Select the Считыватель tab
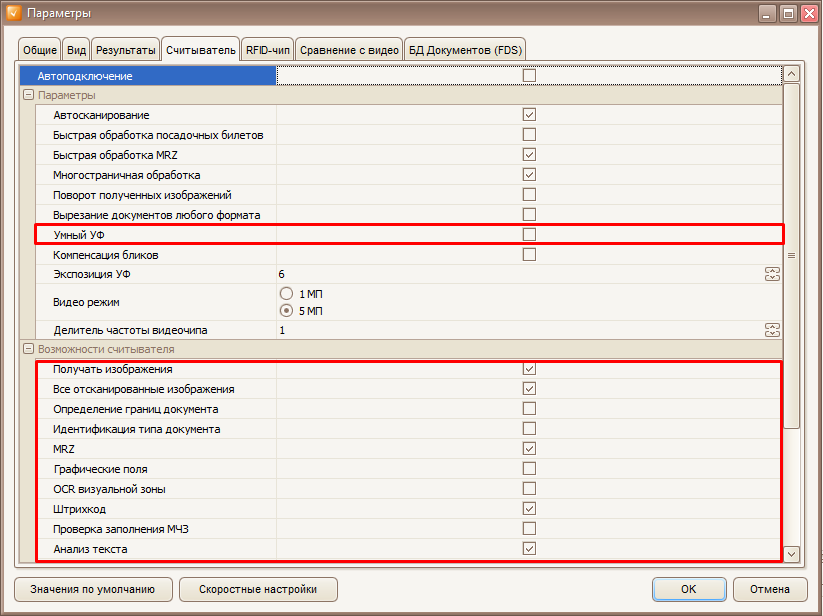Viewport: 823px width, 616px height. pyautogui.click(x=201, y=49)
